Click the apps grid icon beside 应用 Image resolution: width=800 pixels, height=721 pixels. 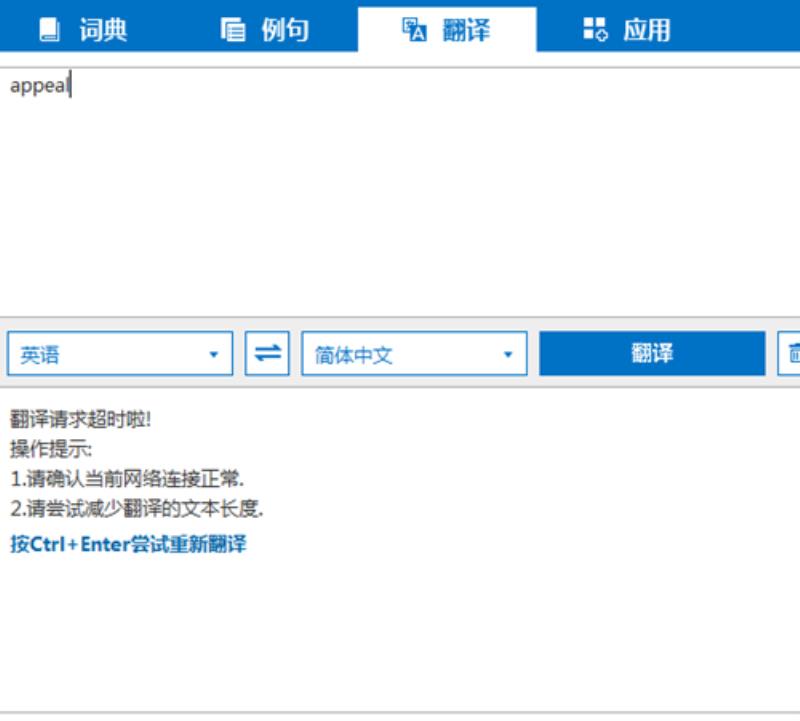coord(595,29)
